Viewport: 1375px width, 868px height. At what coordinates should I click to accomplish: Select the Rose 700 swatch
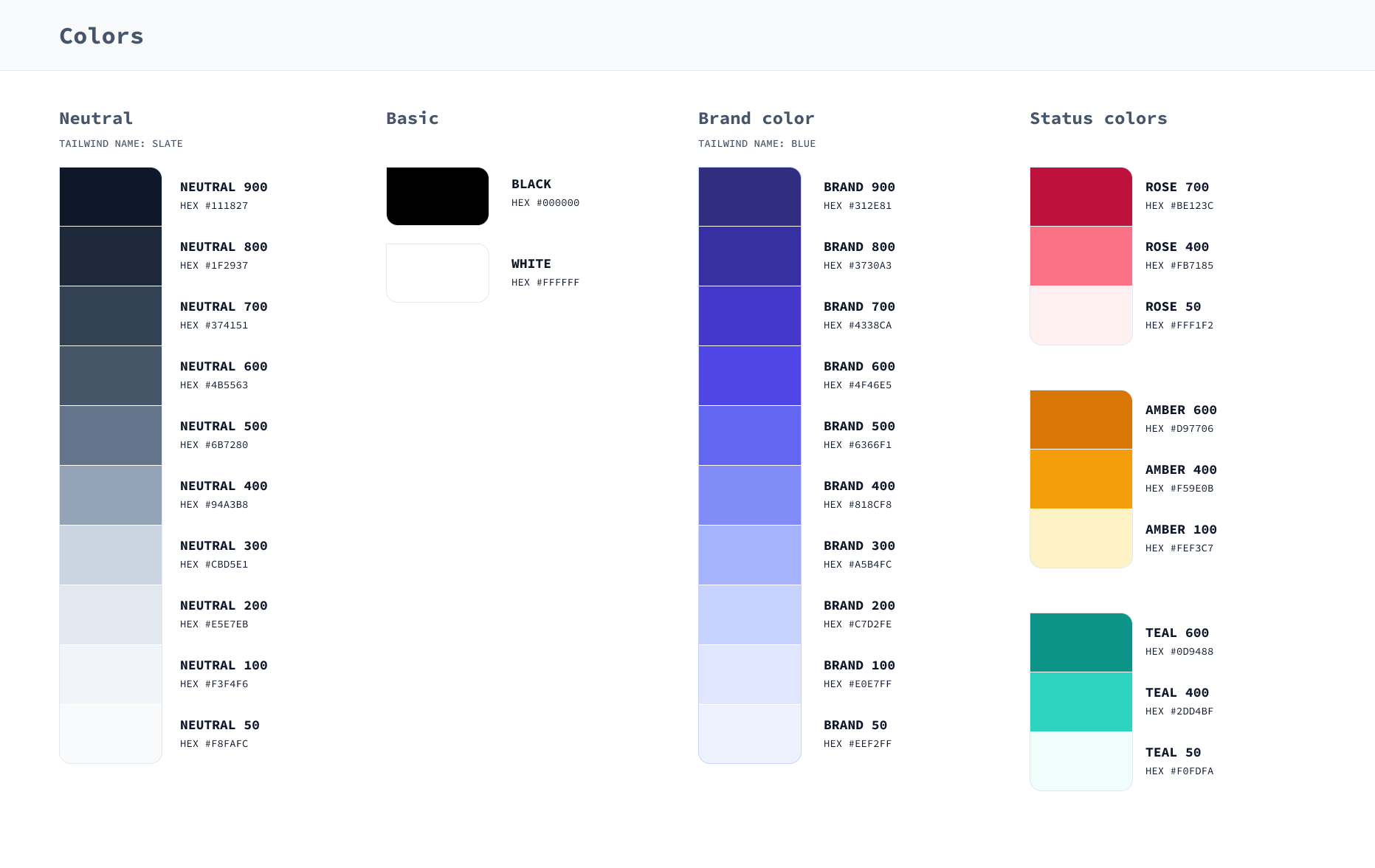pos(1081,196)
